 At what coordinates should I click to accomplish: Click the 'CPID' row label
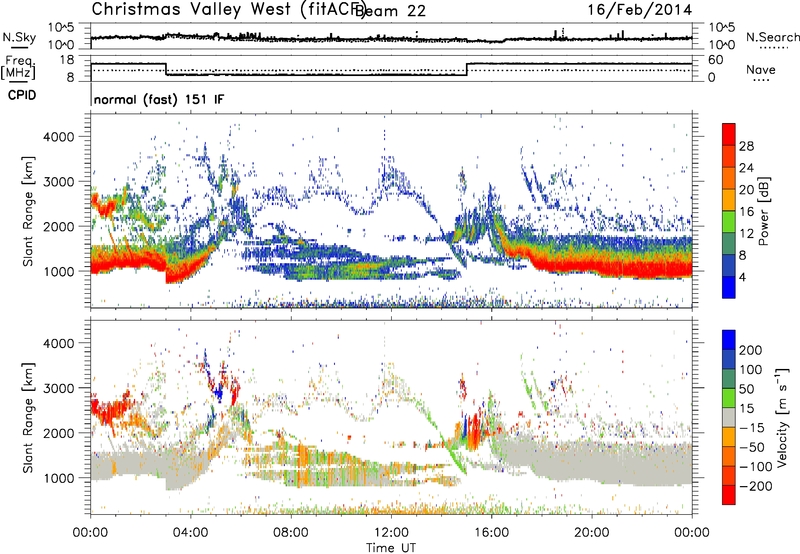[22, 95]
